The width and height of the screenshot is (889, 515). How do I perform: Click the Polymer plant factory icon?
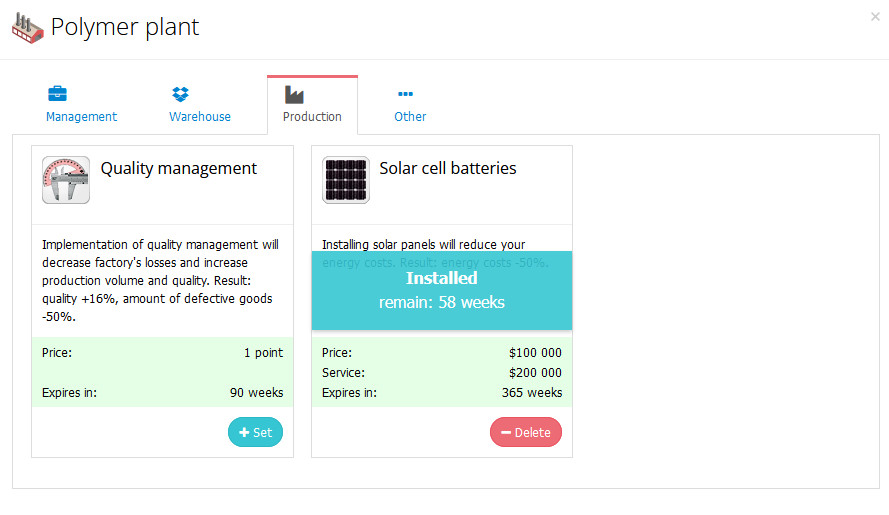[x=27, y=27]
